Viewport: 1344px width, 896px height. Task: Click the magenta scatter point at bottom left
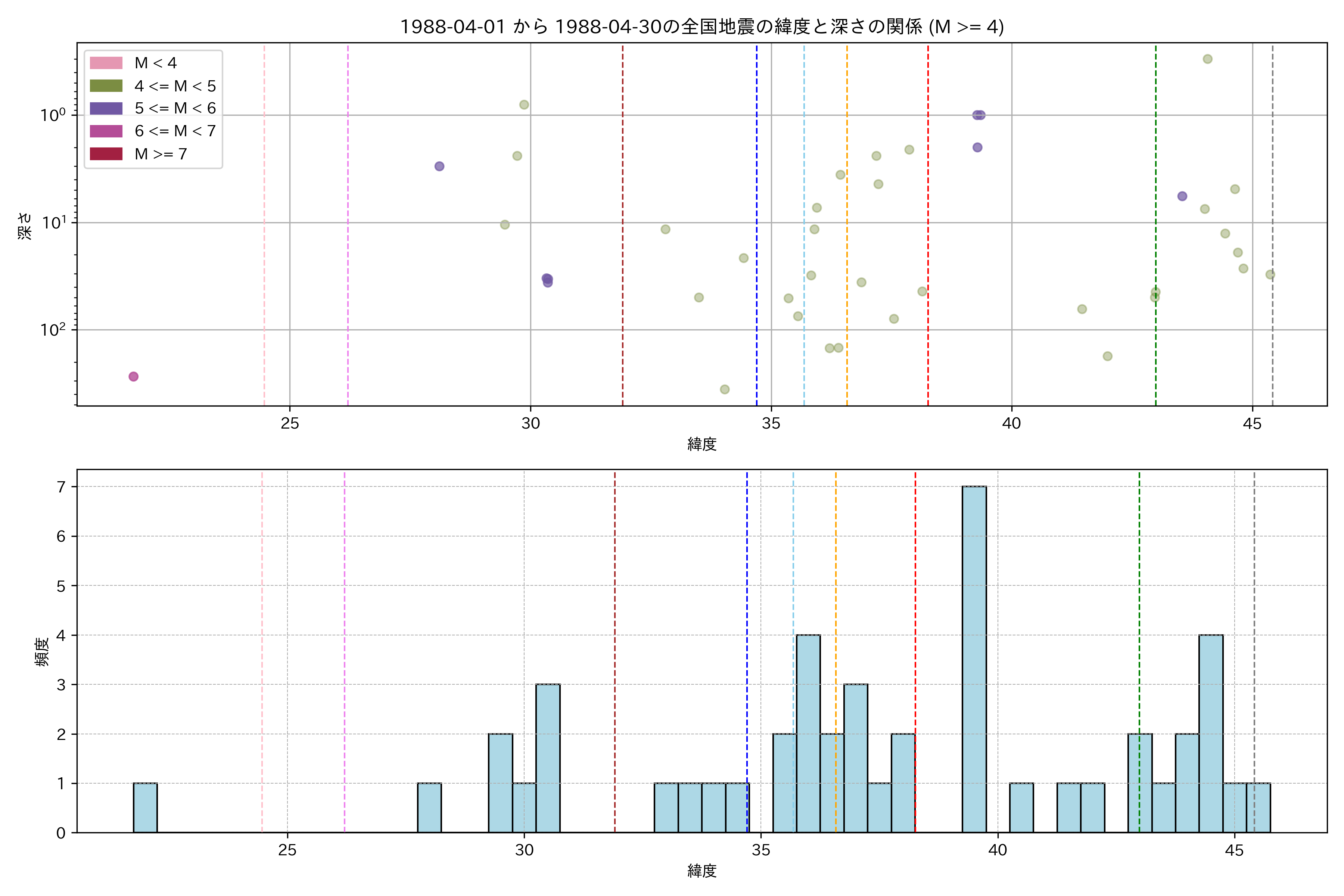(133, 377)
